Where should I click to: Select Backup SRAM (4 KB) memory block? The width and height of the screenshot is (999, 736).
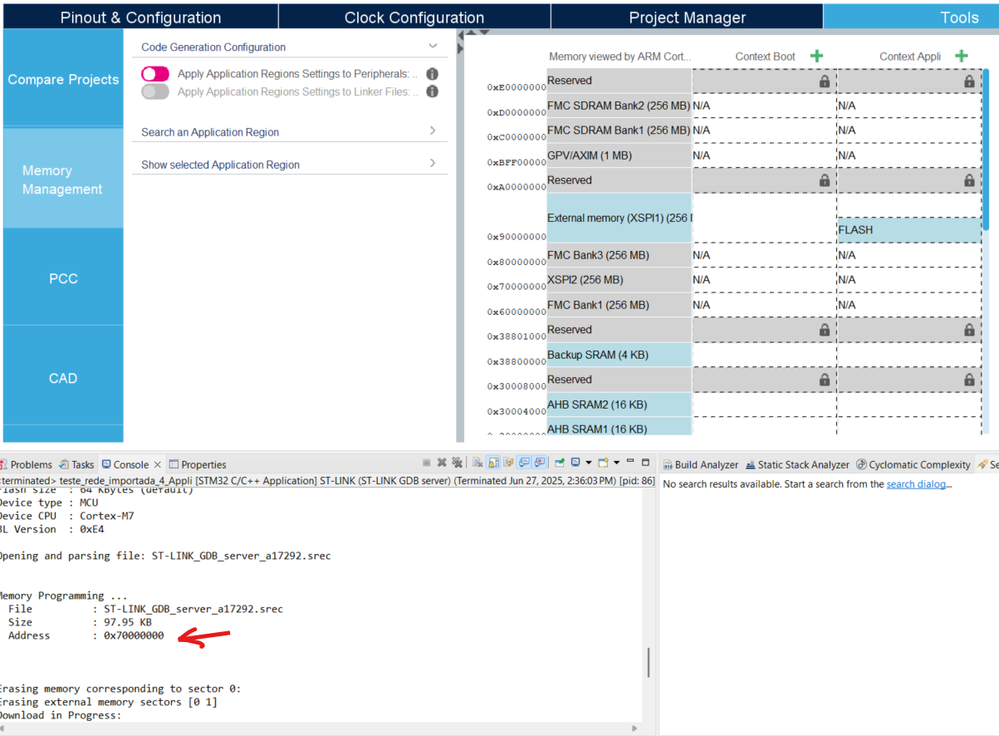[x=619, y=355]
